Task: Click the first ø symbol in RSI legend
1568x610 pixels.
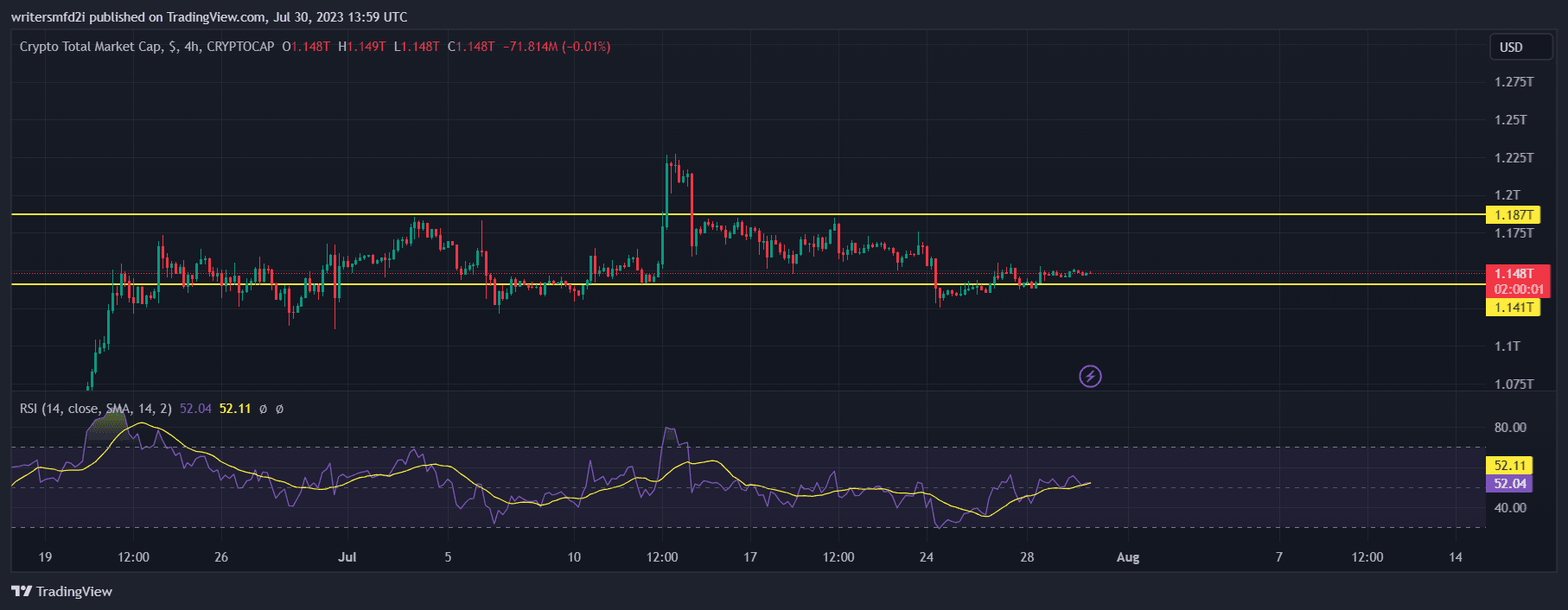Action: coord(263,409)
